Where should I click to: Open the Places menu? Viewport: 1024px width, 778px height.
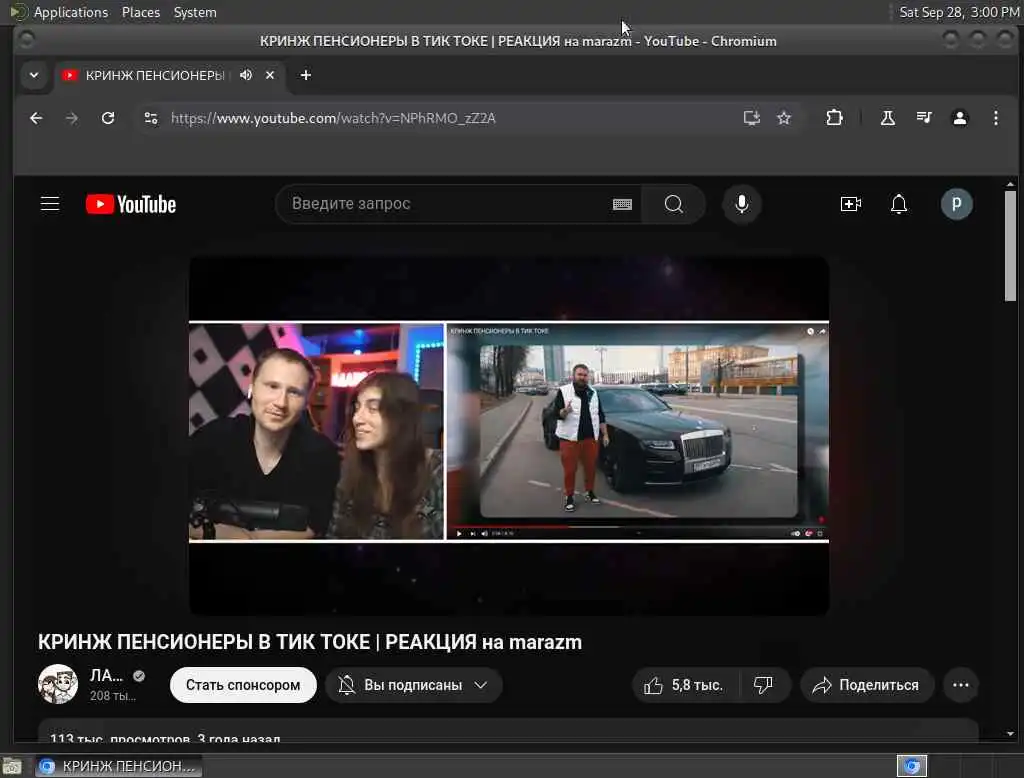click(140, 12)
